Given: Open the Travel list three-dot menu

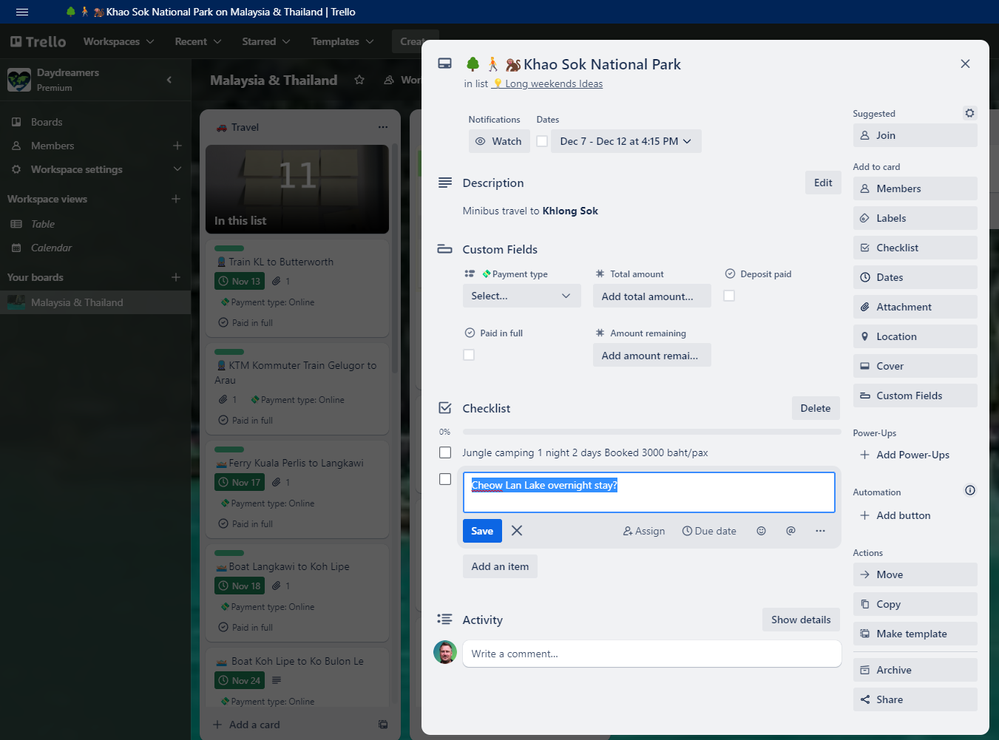Looking at the screenshot, I should coord(383,127).
